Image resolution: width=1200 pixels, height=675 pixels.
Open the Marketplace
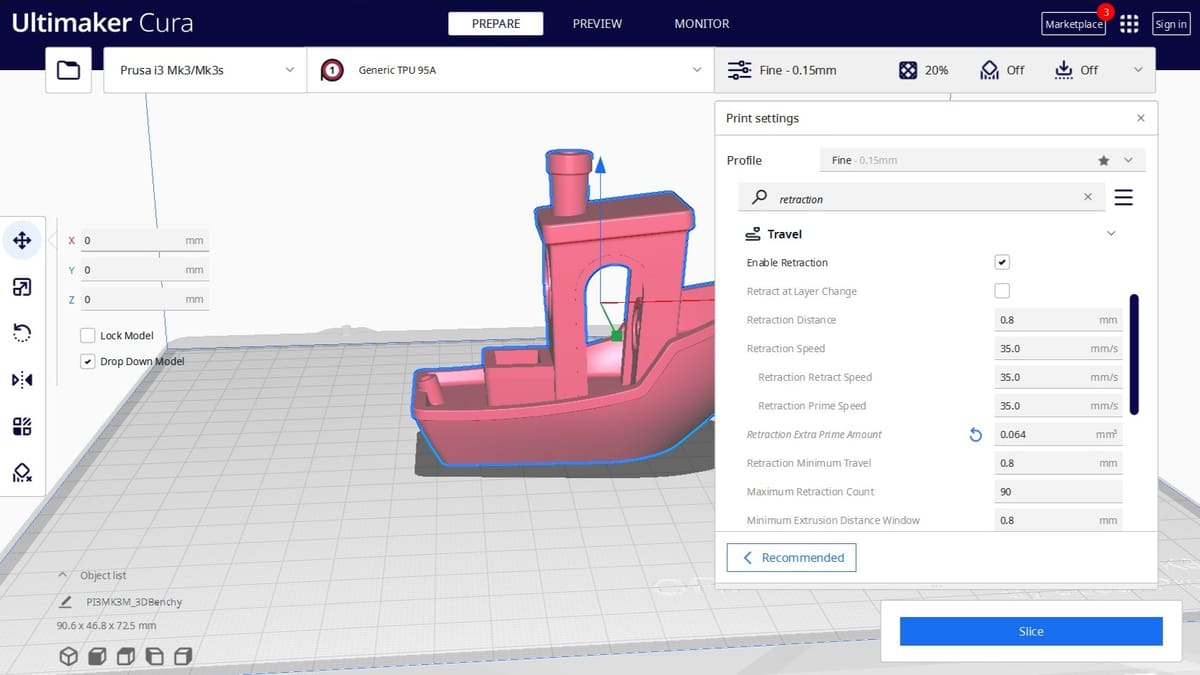point(1074,24)
